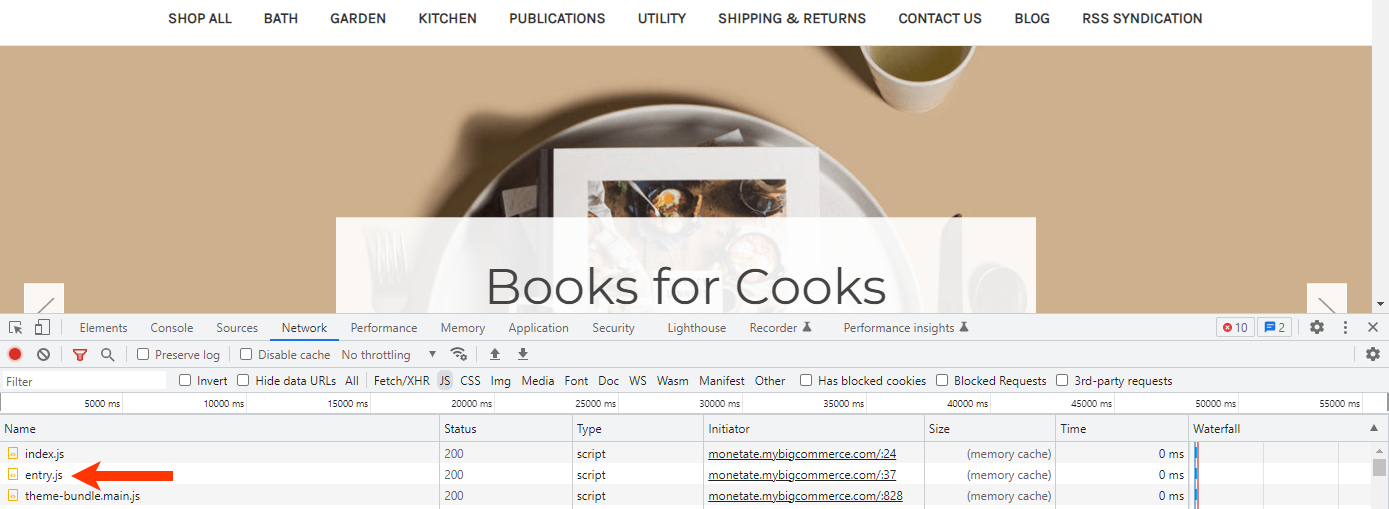Switch to the Console tab
Screen dimensions: 1389x509
(x=172, y=327)
